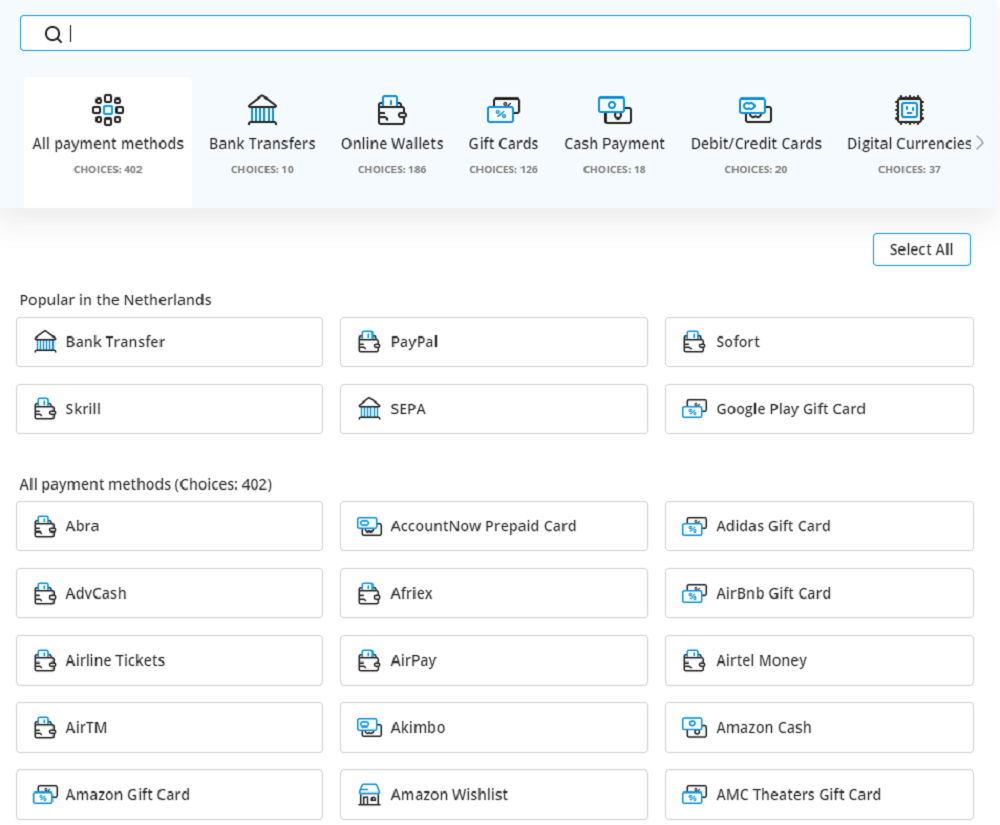Image resolution: width=1000 pixels, height=825 pixels.
Task: Choose Skrill payment method
Action: tap(170, 409)
